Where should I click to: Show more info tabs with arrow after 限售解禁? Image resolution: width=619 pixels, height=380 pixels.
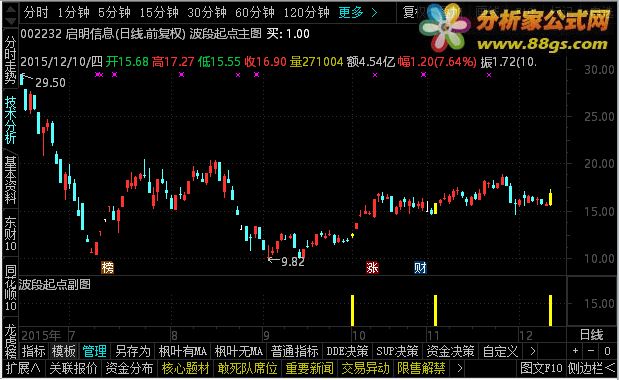click(460, 368)
